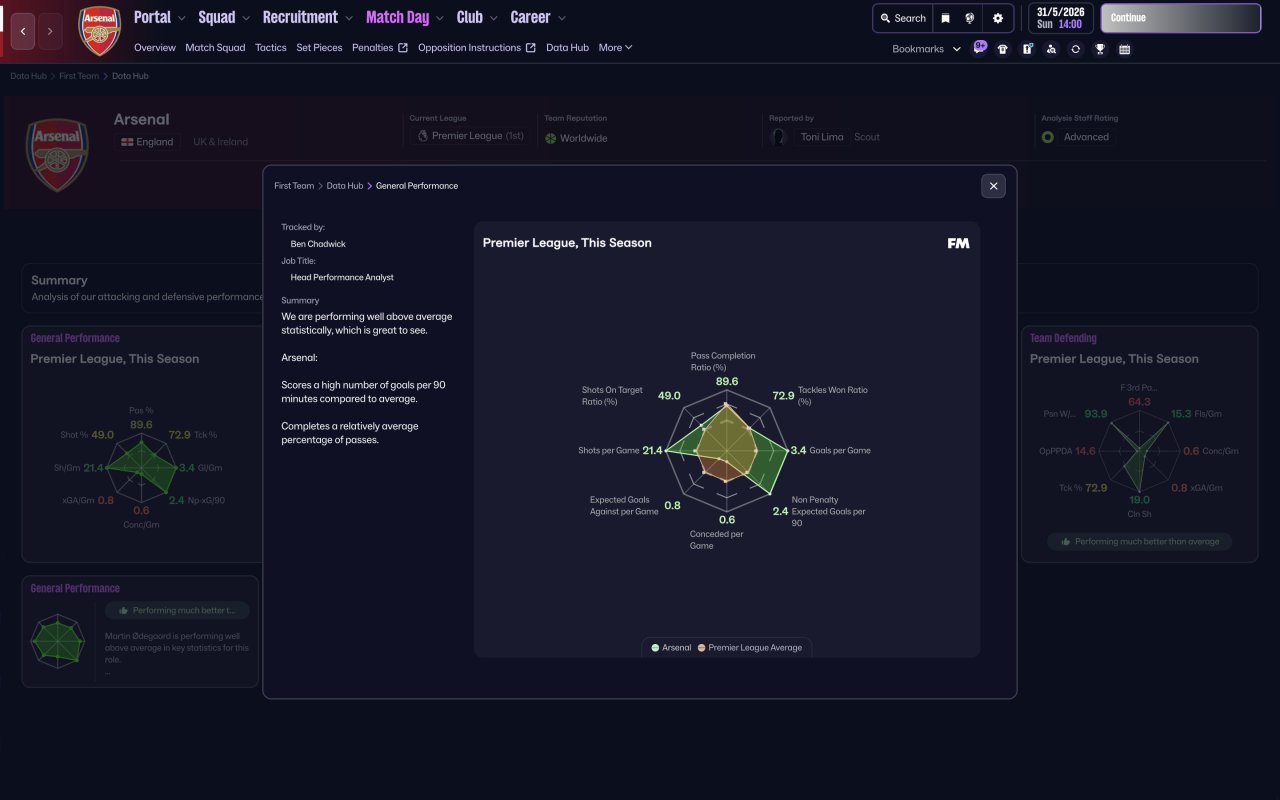The height and width of the screenshot is (800, 1280).
Task: Click the thumbs-up icon in the Team Defending card
Action: pyautogui.click(x=1066, y=541)
